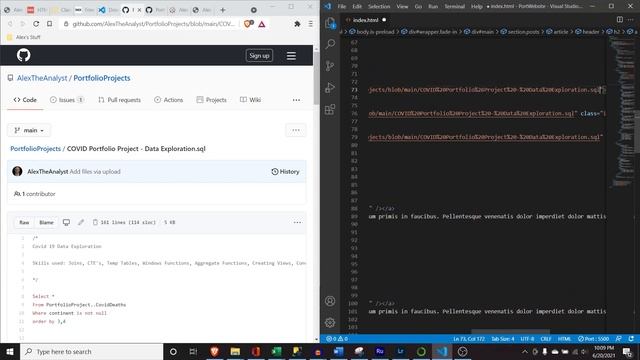Viewport: 640px width, 360px height.
Task: Click PortfolioProjects breadcrumb path link
Action: [x=36, y=149]
